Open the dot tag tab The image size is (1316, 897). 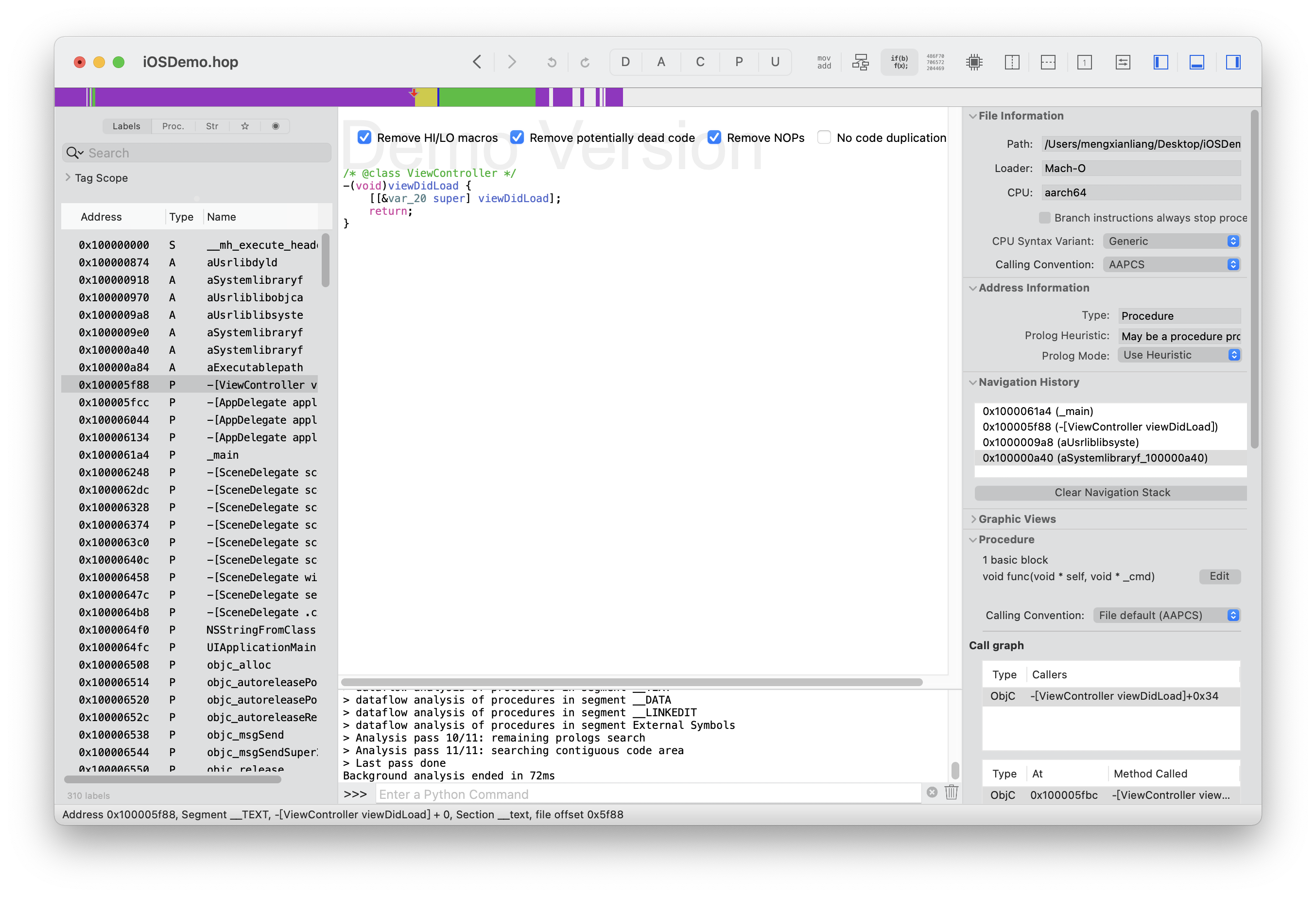coord(275,126)
